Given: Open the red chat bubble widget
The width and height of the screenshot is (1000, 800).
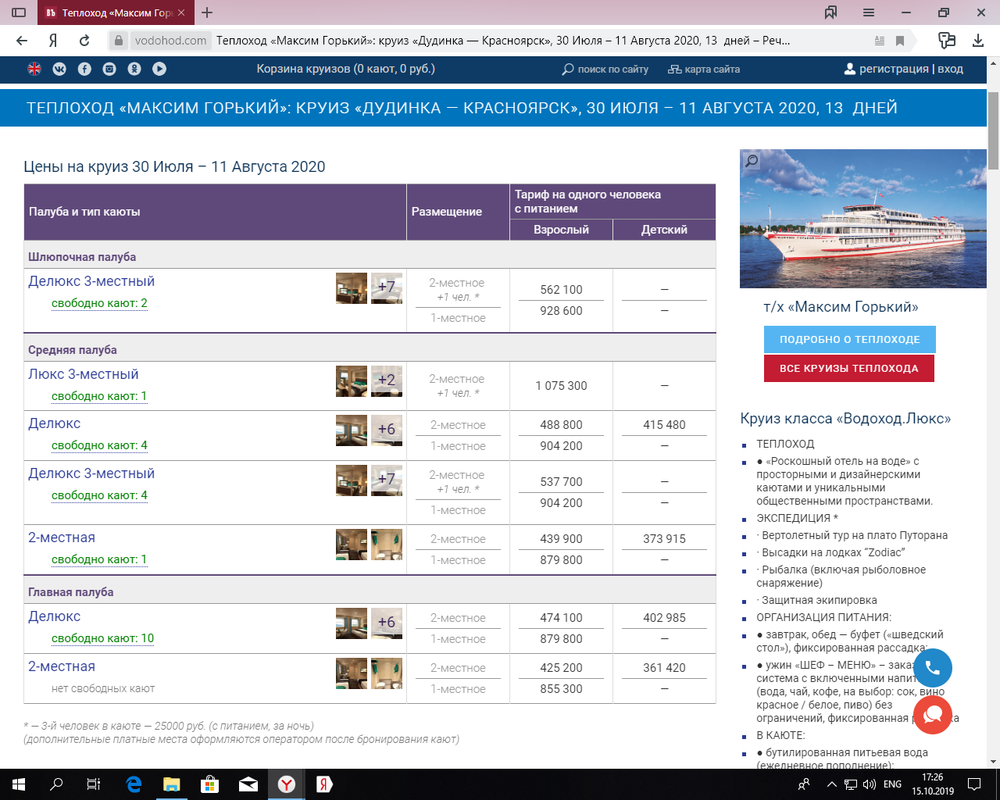Looking at the screenshot, I should [x=932, y=715].
